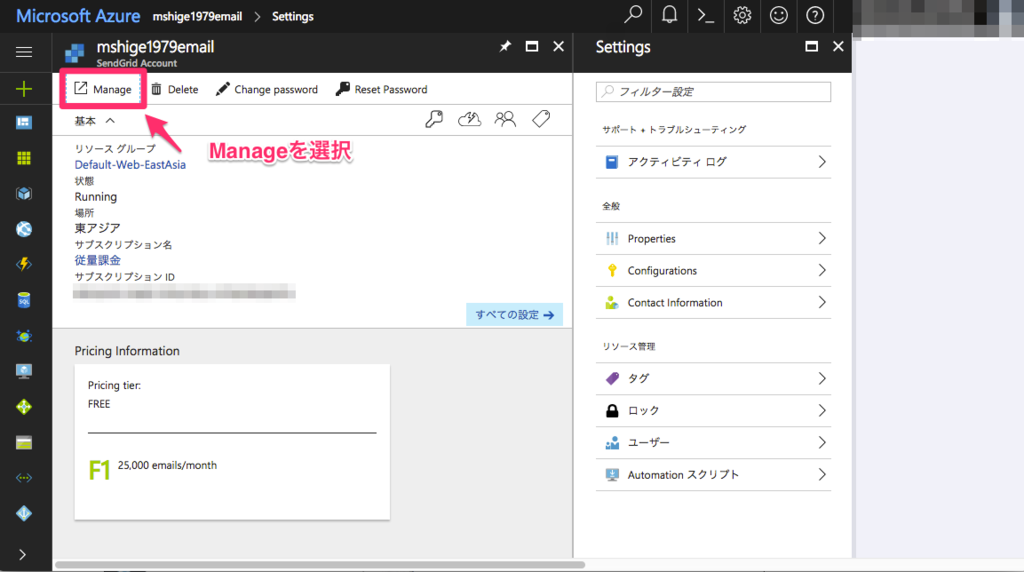Click mshige1979email breadcrumb in top bar
The width and height of the screenshot is (1024, 572).
click(x=197, y=16)
